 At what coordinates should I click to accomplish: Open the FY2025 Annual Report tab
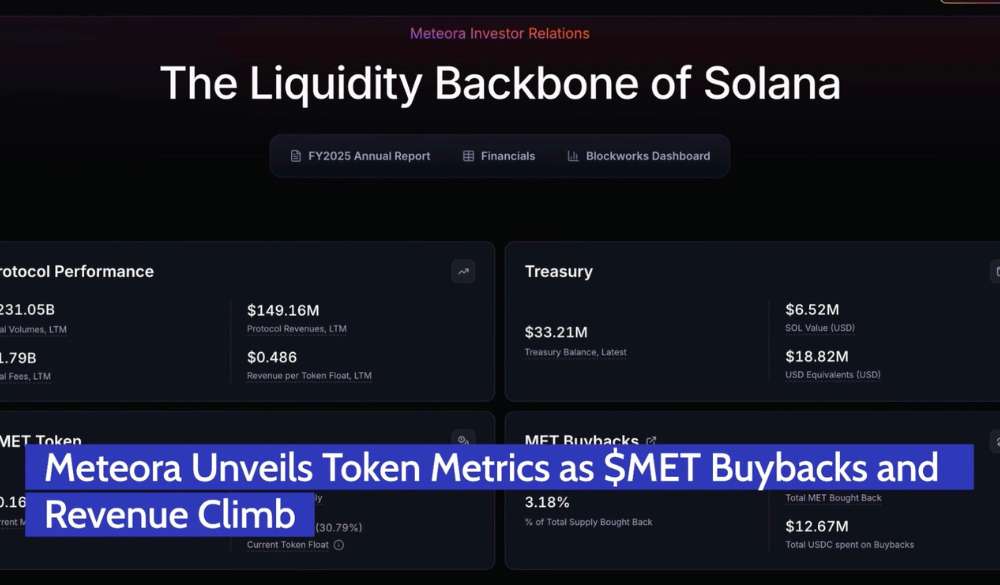[x=369, y=156]
